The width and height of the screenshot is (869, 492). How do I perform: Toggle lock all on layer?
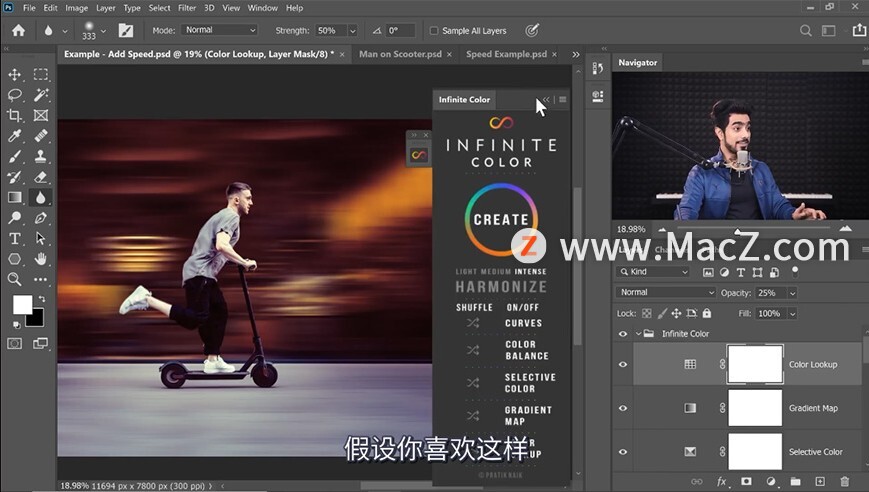point(707,313)
